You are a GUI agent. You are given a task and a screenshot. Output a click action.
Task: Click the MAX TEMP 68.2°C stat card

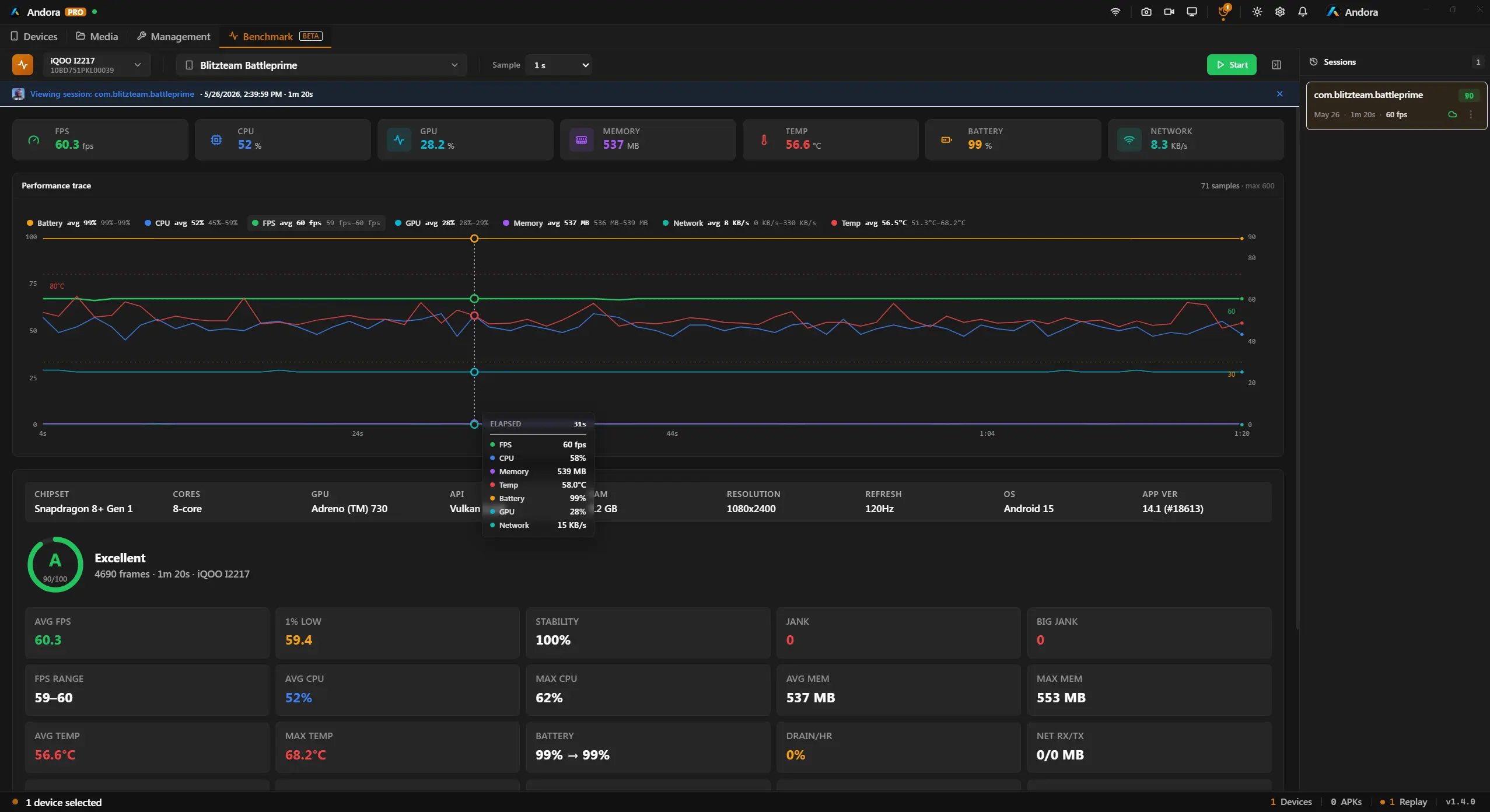tap(397, 747)
